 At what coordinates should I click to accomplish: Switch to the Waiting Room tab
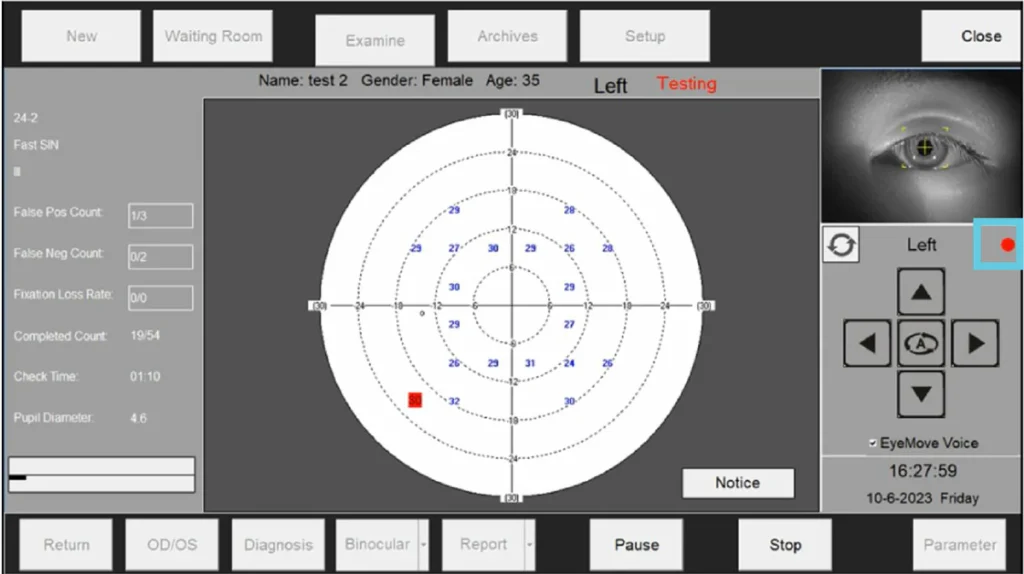[x=213, y=36]
